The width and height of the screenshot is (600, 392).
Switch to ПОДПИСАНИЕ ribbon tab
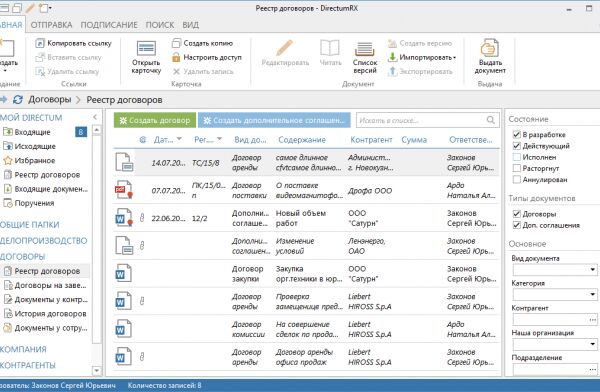pos(109,25)
